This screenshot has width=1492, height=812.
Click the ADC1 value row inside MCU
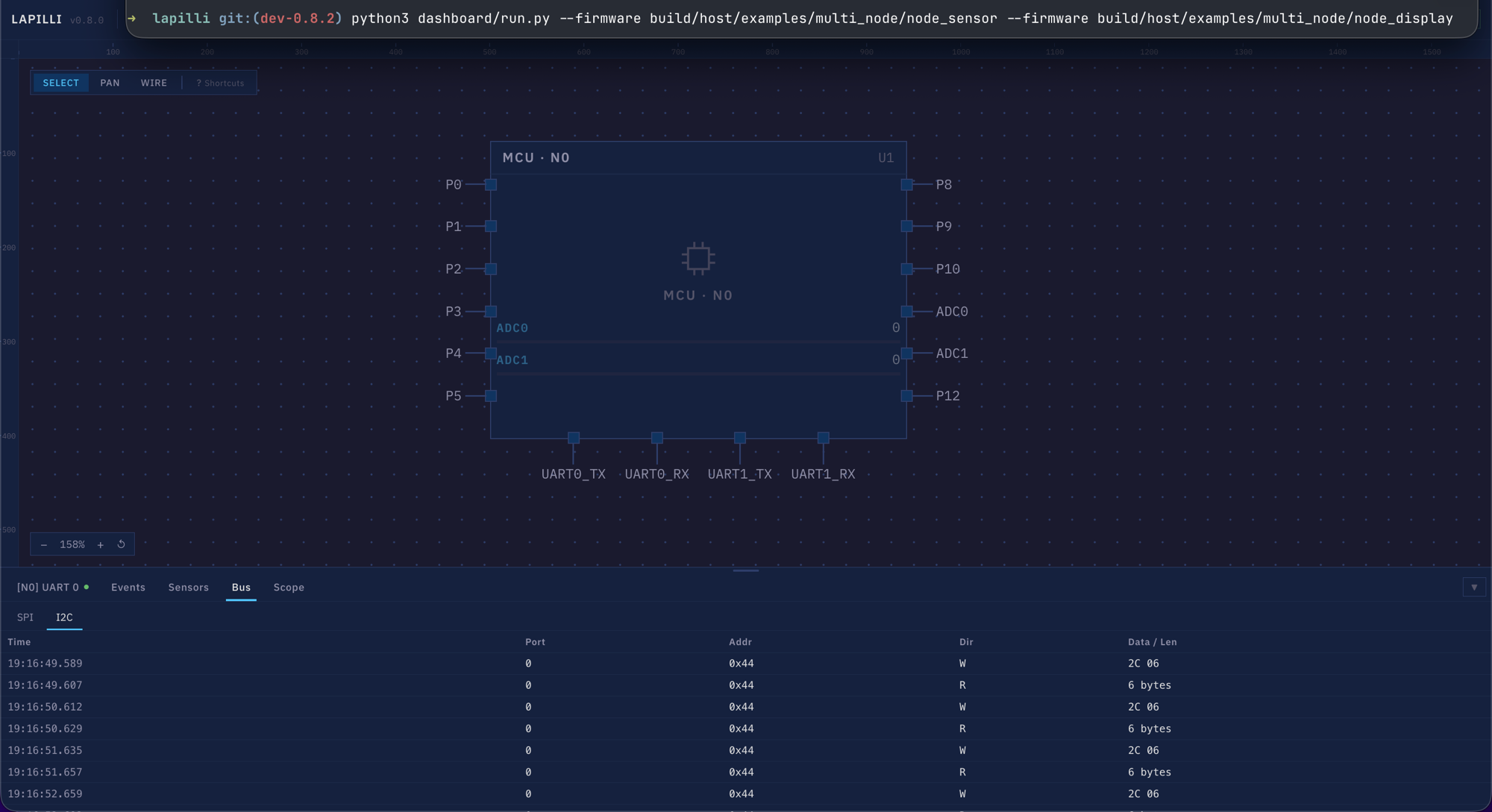click(x=698, y=359)
